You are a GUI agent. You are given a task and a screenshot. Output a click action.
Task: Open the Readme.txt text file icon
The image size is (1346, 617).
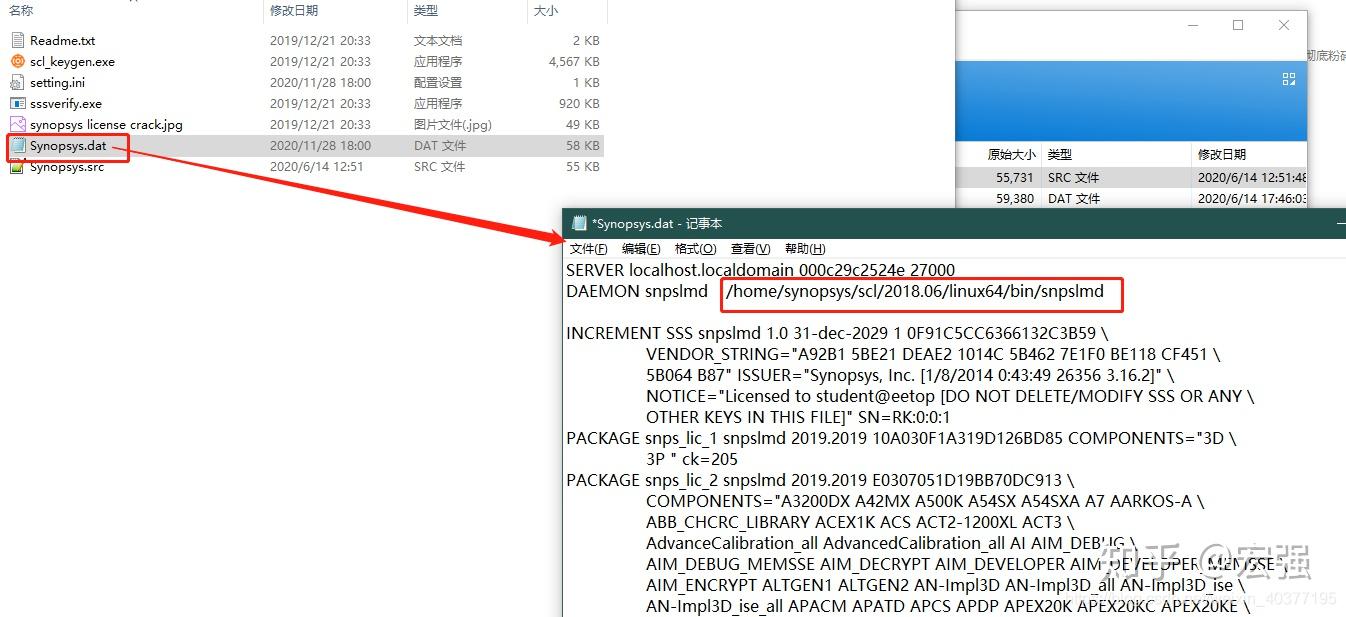[18, 40]
